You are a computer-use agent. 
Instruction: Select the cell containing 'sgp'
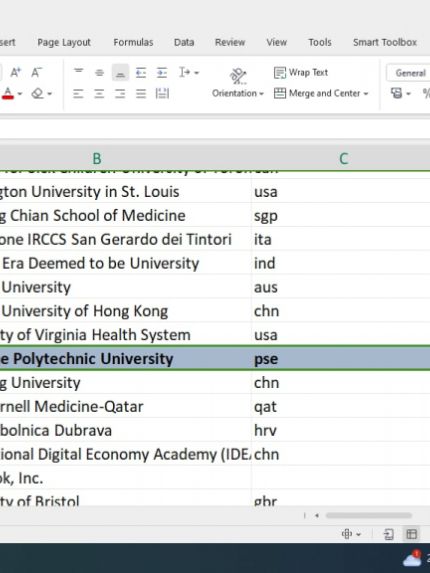(x=340, y=216)
